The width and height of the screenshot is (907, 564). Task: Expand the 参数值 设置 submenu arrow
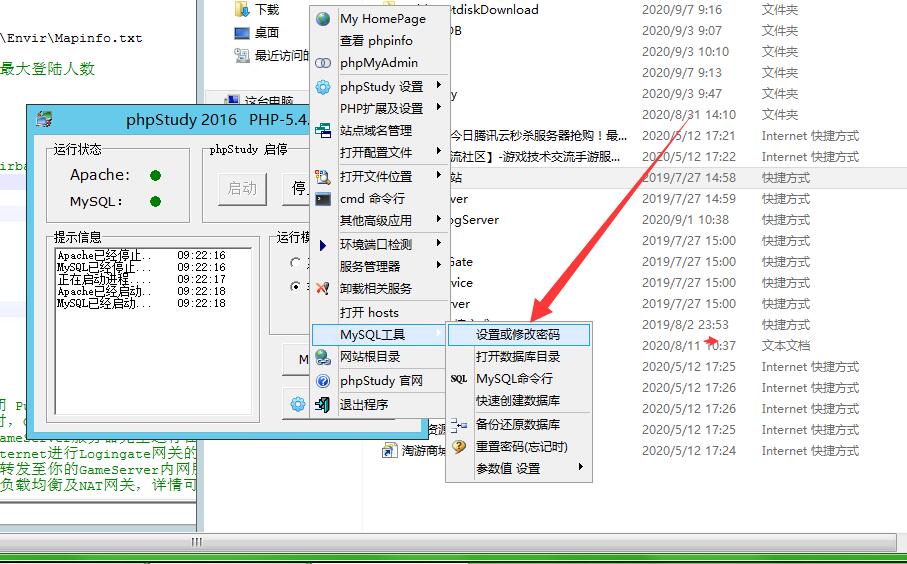click(x=581, y=467)
